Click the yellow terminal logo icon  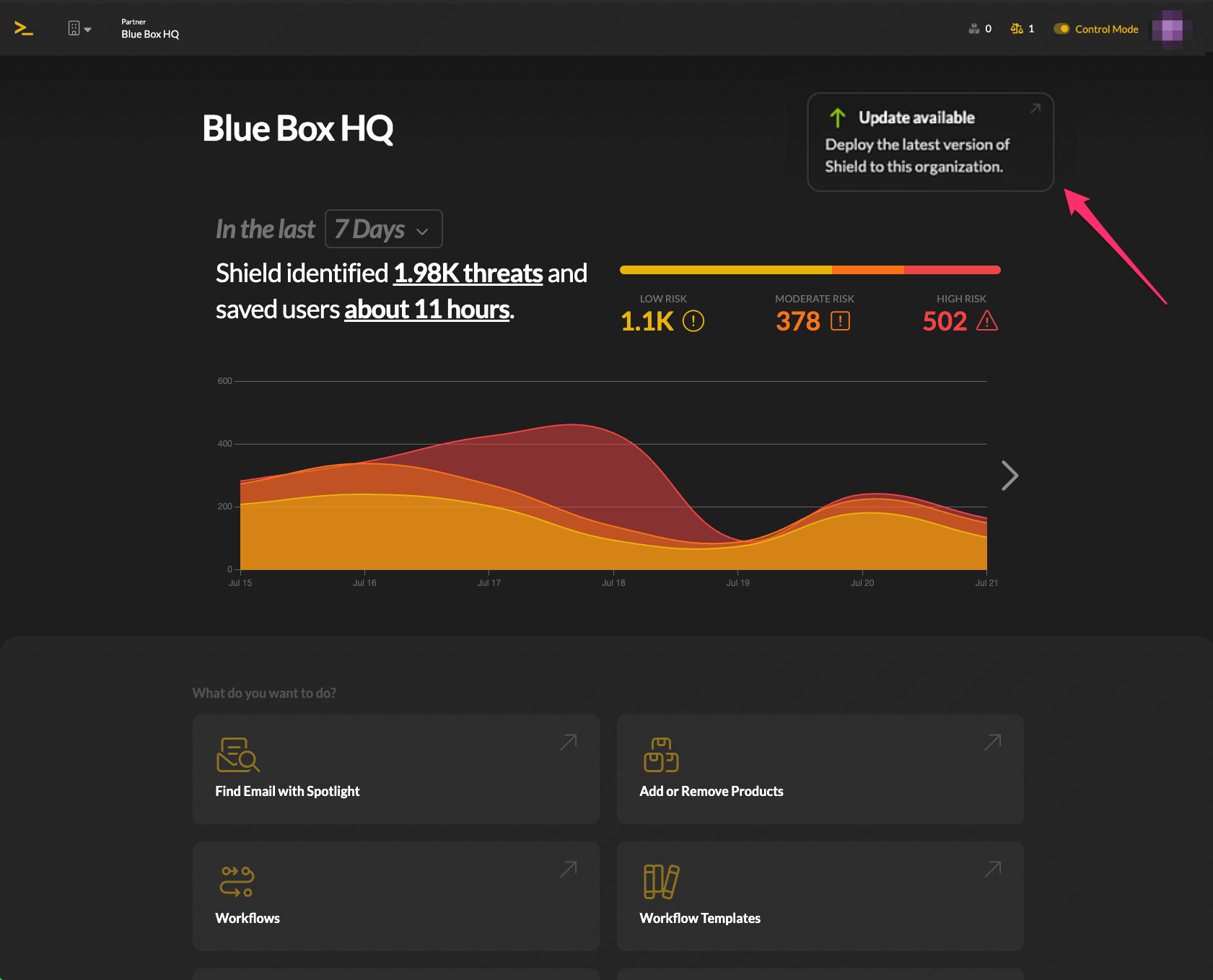coord(24,29)
